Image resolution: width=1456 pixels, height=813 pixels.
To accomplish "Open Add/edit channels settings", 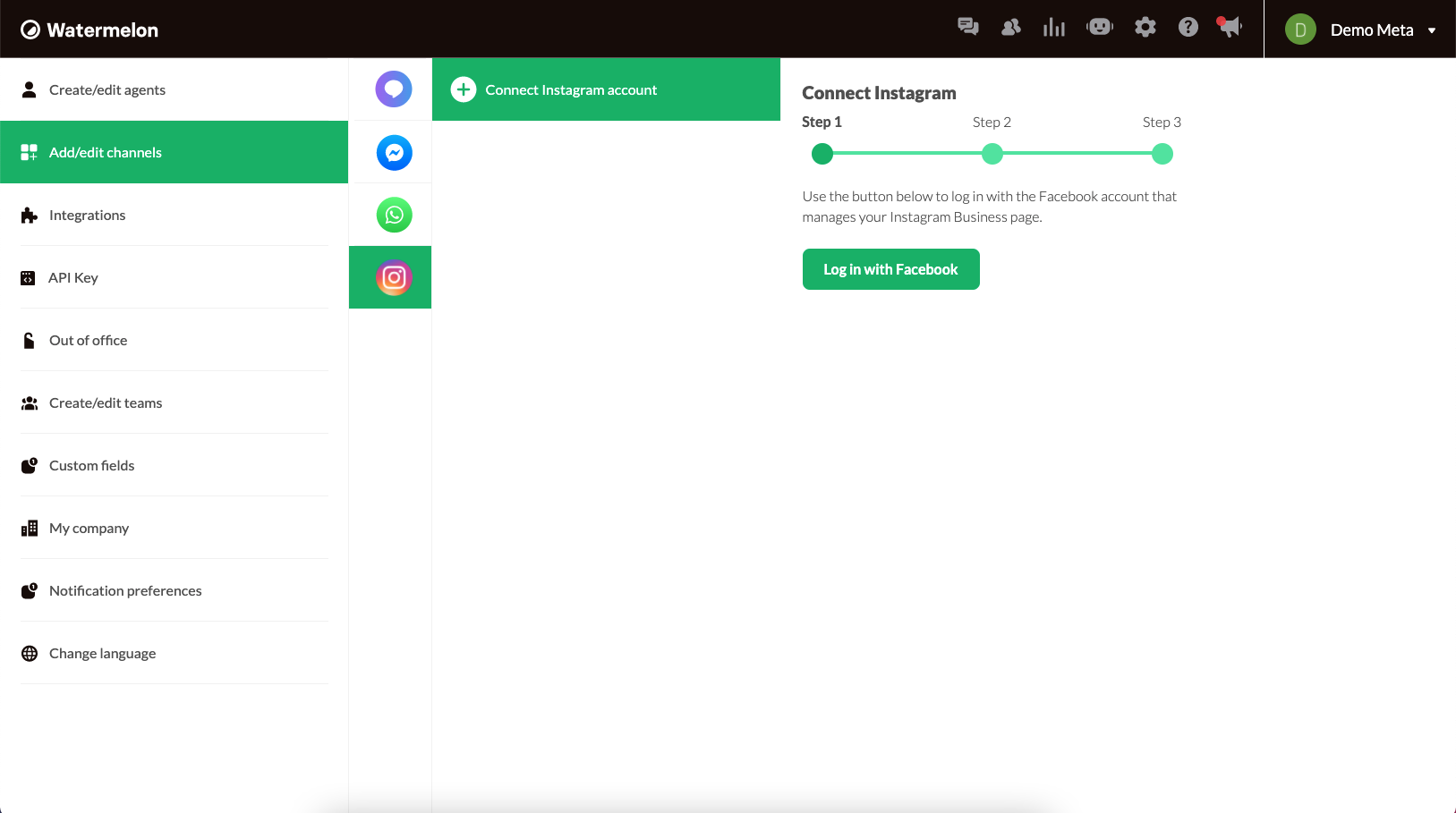I will pos(175,152).
